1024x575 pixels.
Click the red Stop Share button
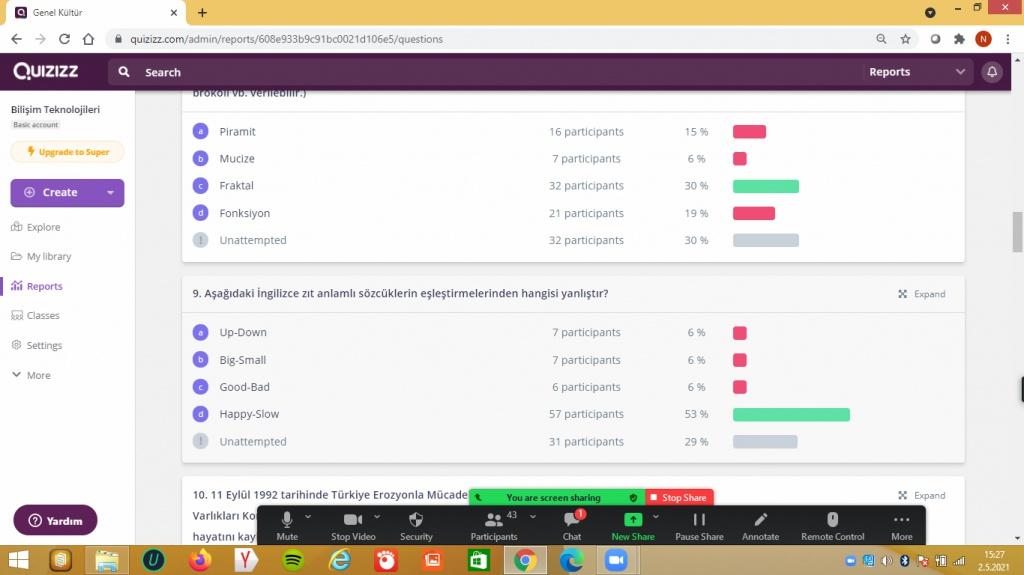pos(678,497)
